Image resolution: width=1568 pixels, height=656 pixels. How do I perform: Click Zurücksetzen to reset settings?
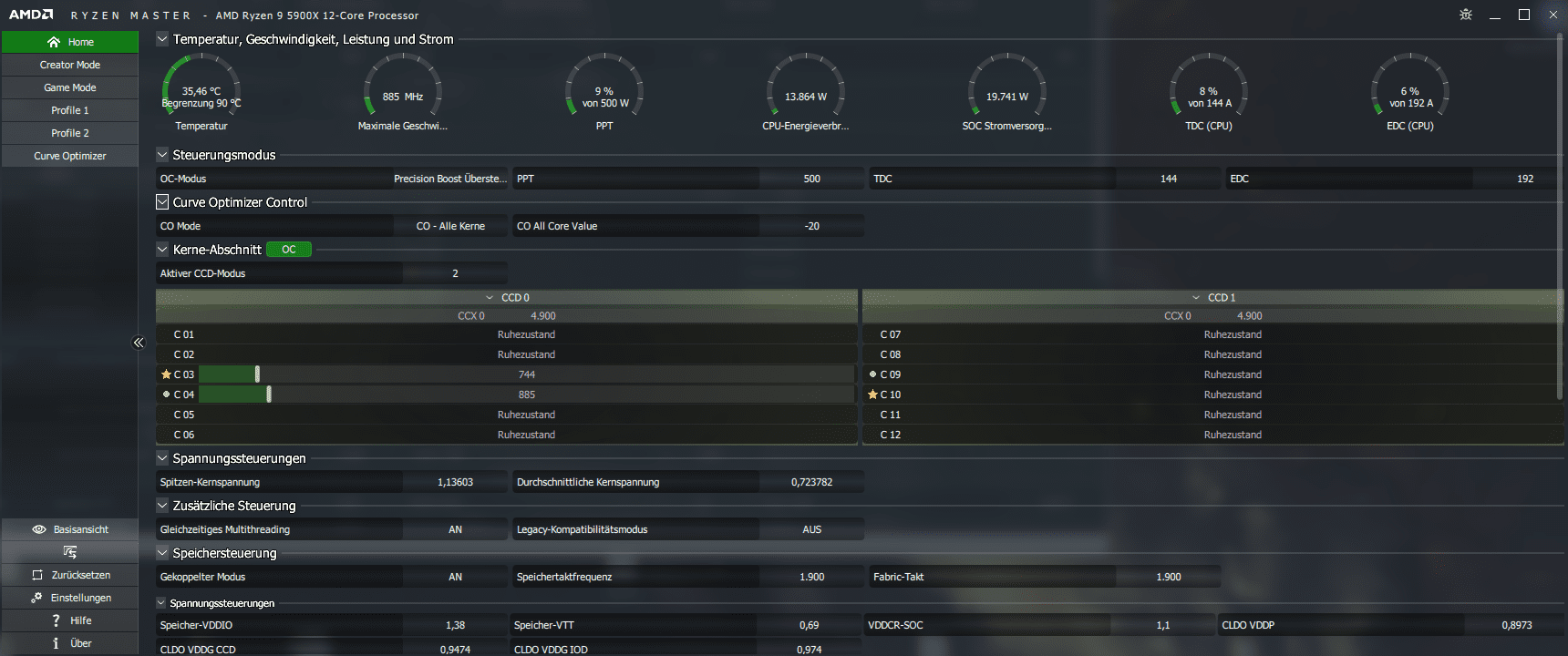coord(70,575)
